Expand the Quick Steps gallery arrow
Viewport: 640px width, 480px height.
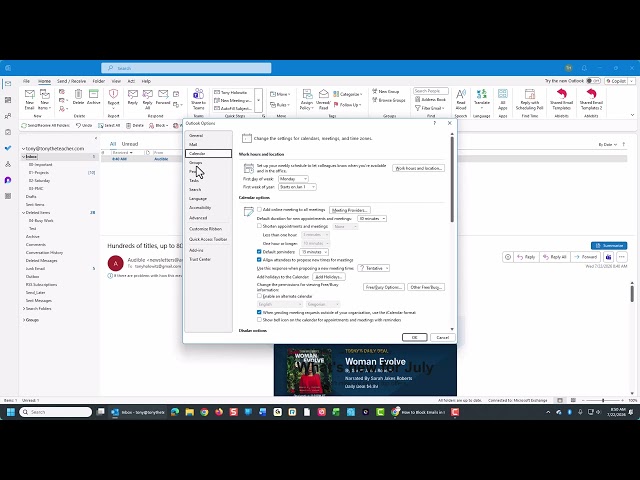(258, 100)
